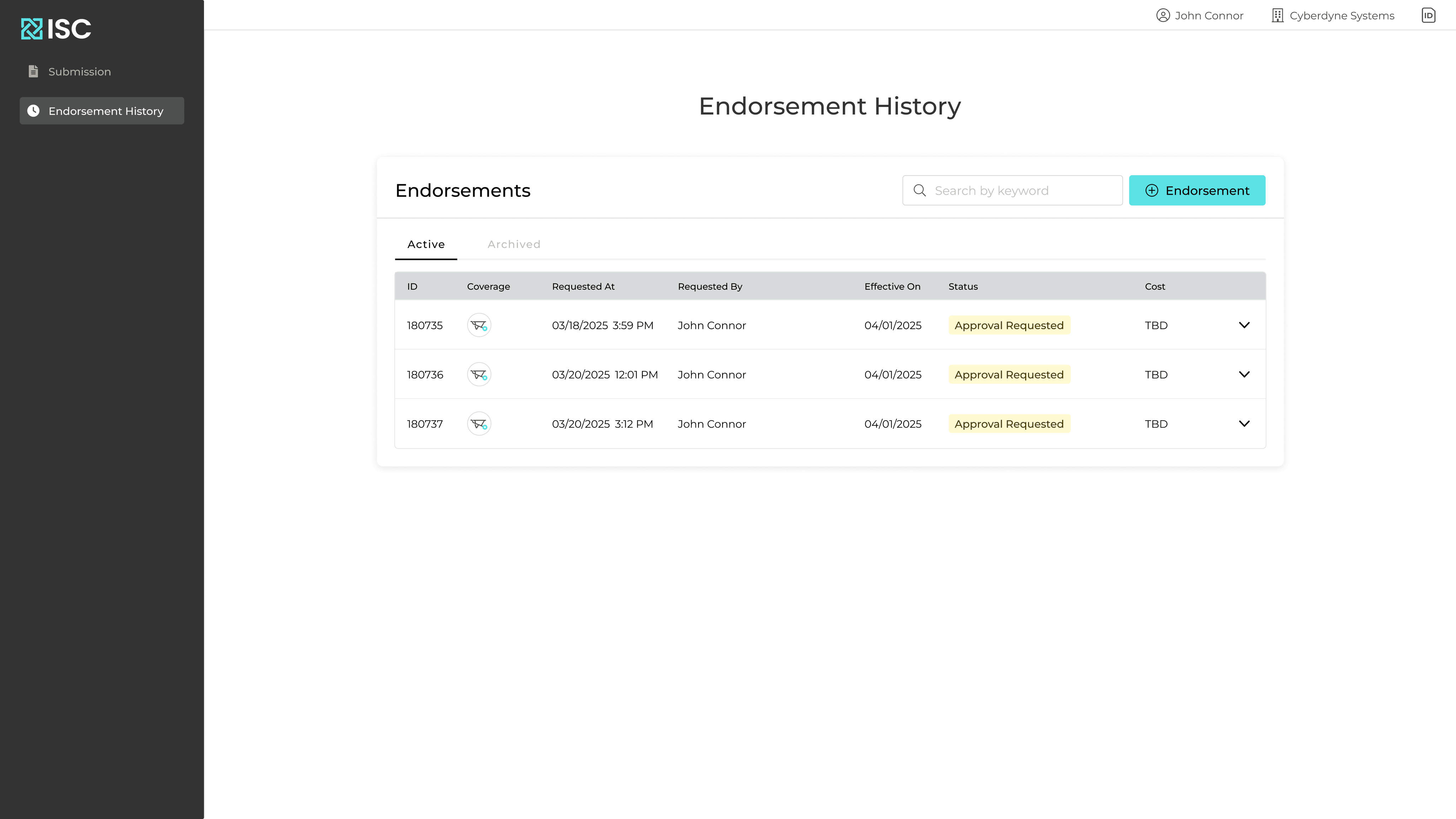The width and height of the screenshot is (1456, 819).
Task: Click the 03/20/2025 3:12 PM timestamp
Action: click(603, 424)
